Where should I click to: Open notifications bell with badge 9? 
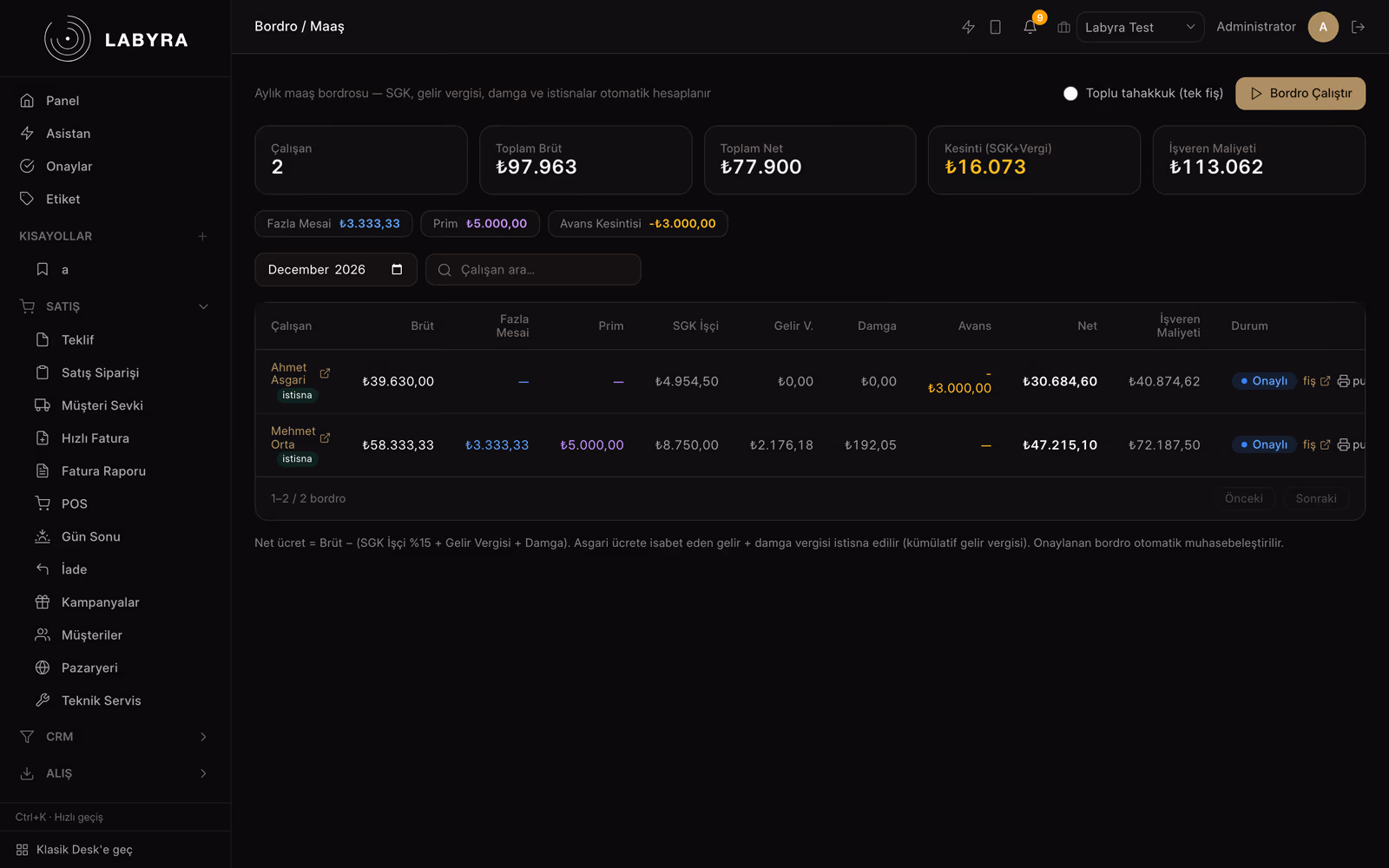click(x=1030, y=27)
